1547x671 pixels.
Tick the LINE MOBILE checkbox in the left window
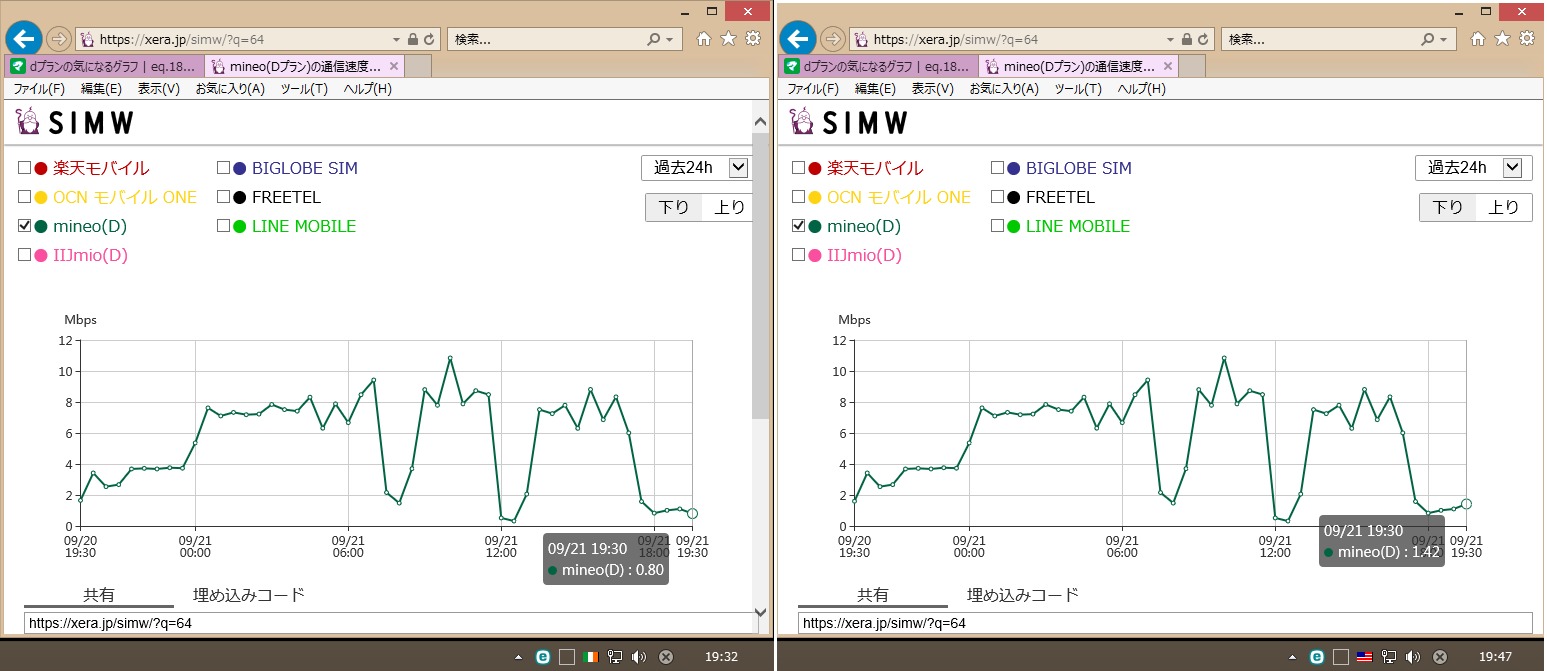click(224, 226)
